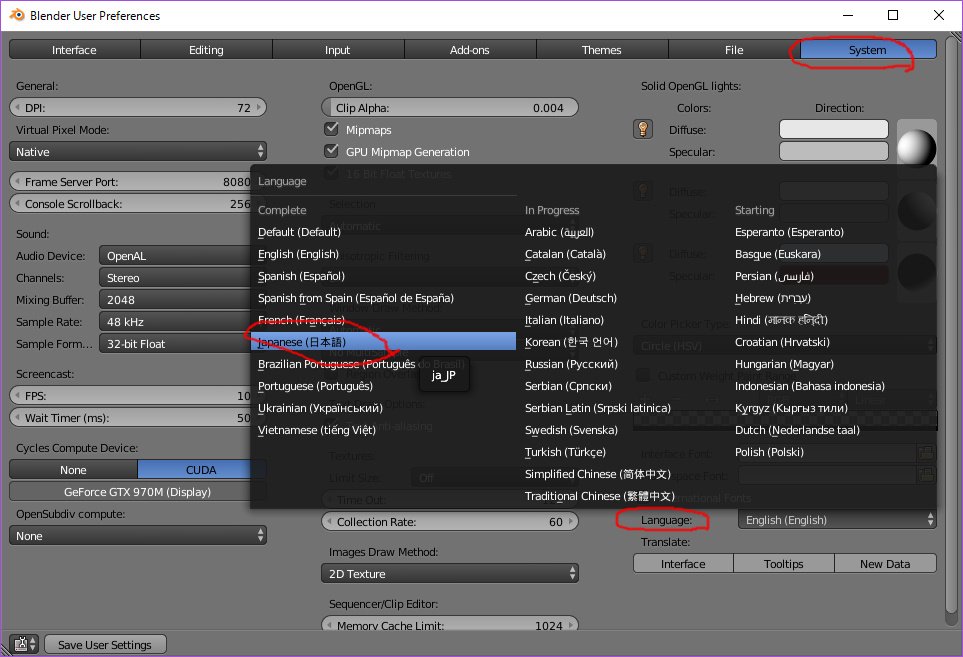The image size is (963, 657).
Task: Toggle the Mipmaps checkbox
Action: [332, 129]
